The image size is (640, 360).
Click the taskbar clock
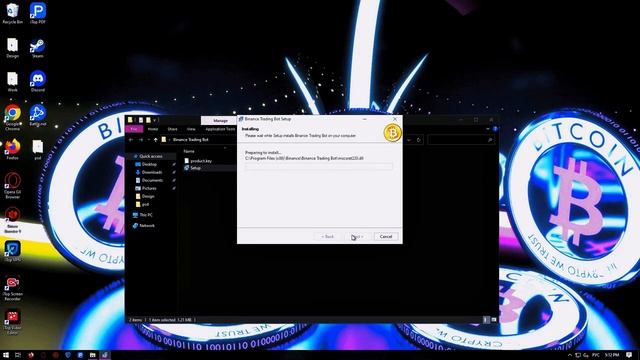(x=612, y=355)
